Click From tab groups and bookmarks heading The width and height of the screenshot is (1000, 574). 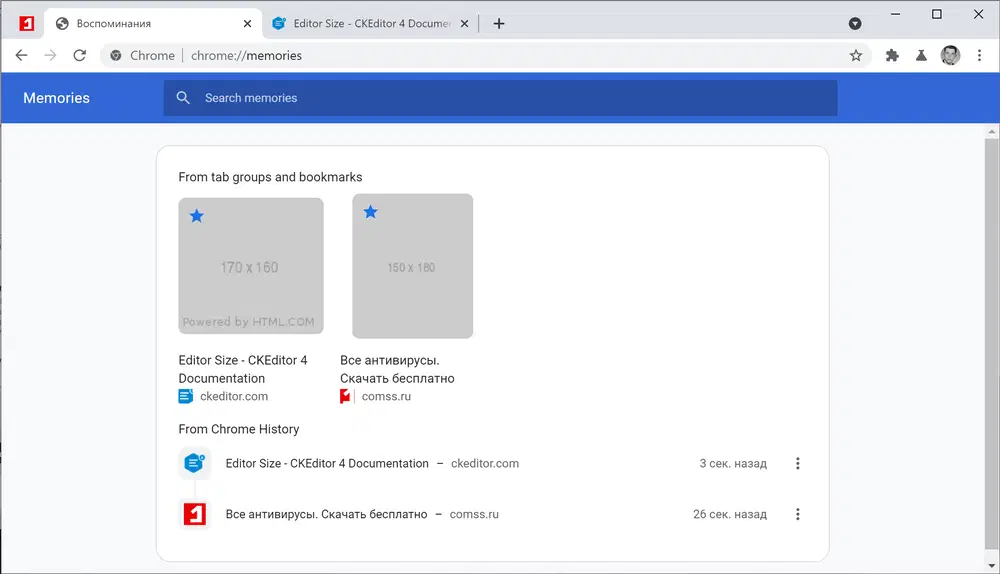[x=270, y=177]
